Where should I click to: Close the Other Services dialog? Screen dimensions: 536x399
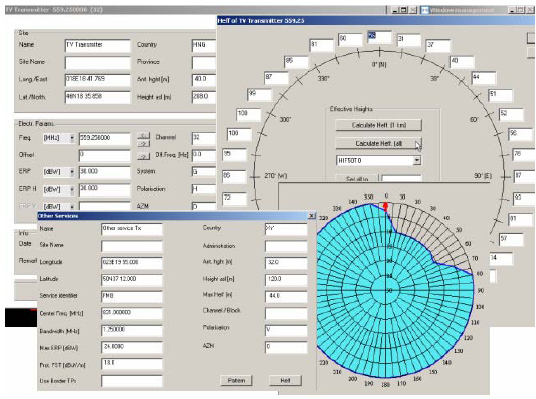pos(311,216)
